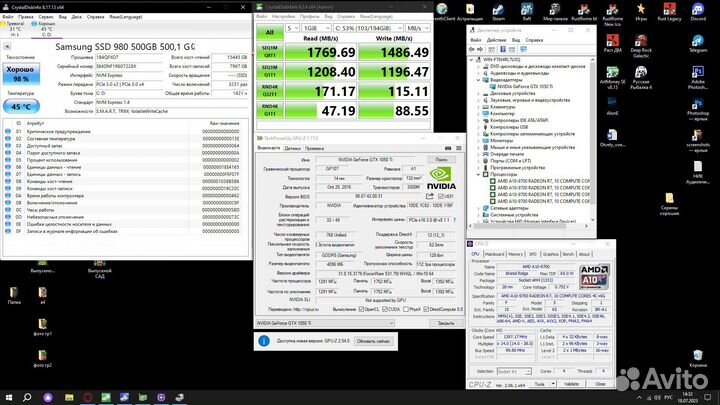Click the forward arrow in Device Manager toolbar
Screen dimensions: 720x405
pyautogui.click(x=480, y=49)
